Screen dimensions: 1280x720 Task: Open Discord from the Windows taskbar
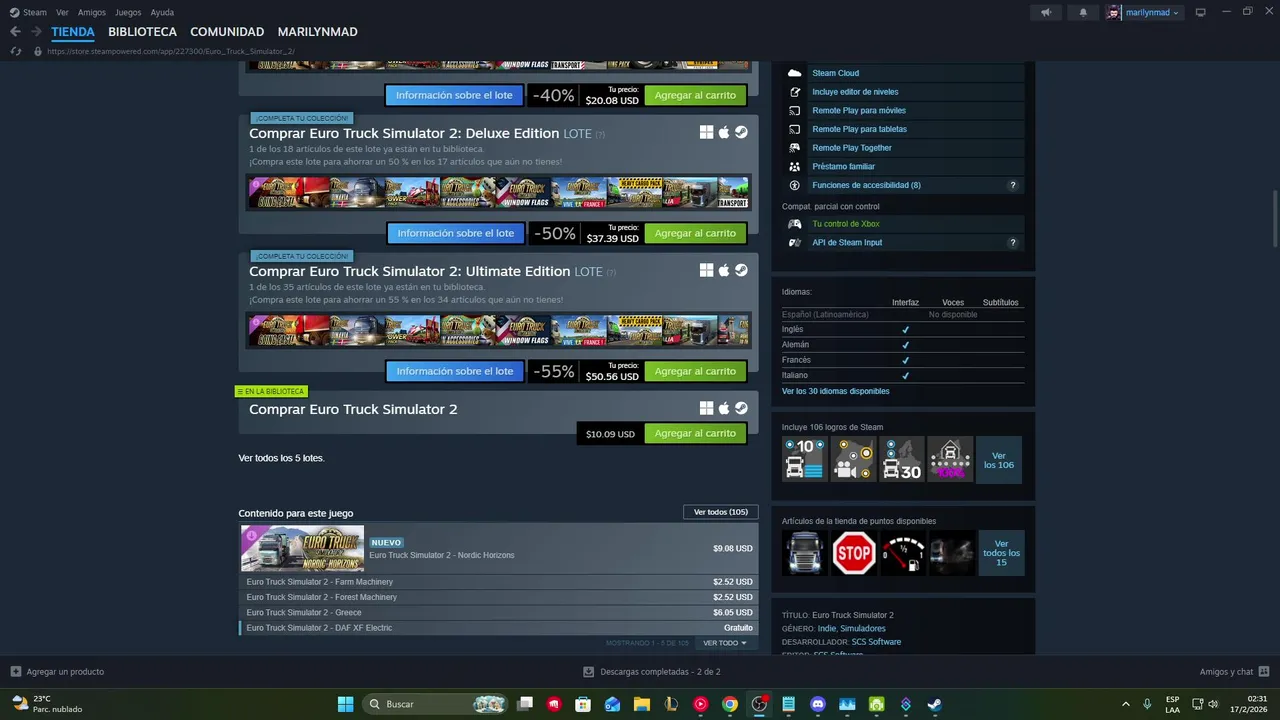817,704
